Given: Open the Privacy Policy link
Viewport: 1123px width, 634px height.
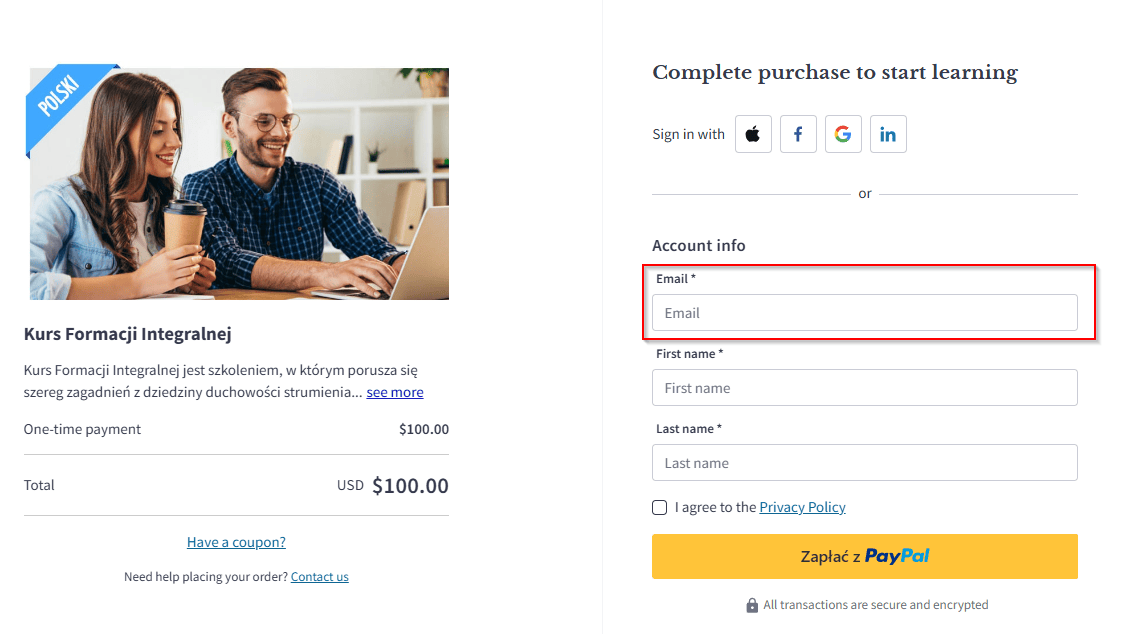Looking at the screenshot, I should click(x=802, y=508).
